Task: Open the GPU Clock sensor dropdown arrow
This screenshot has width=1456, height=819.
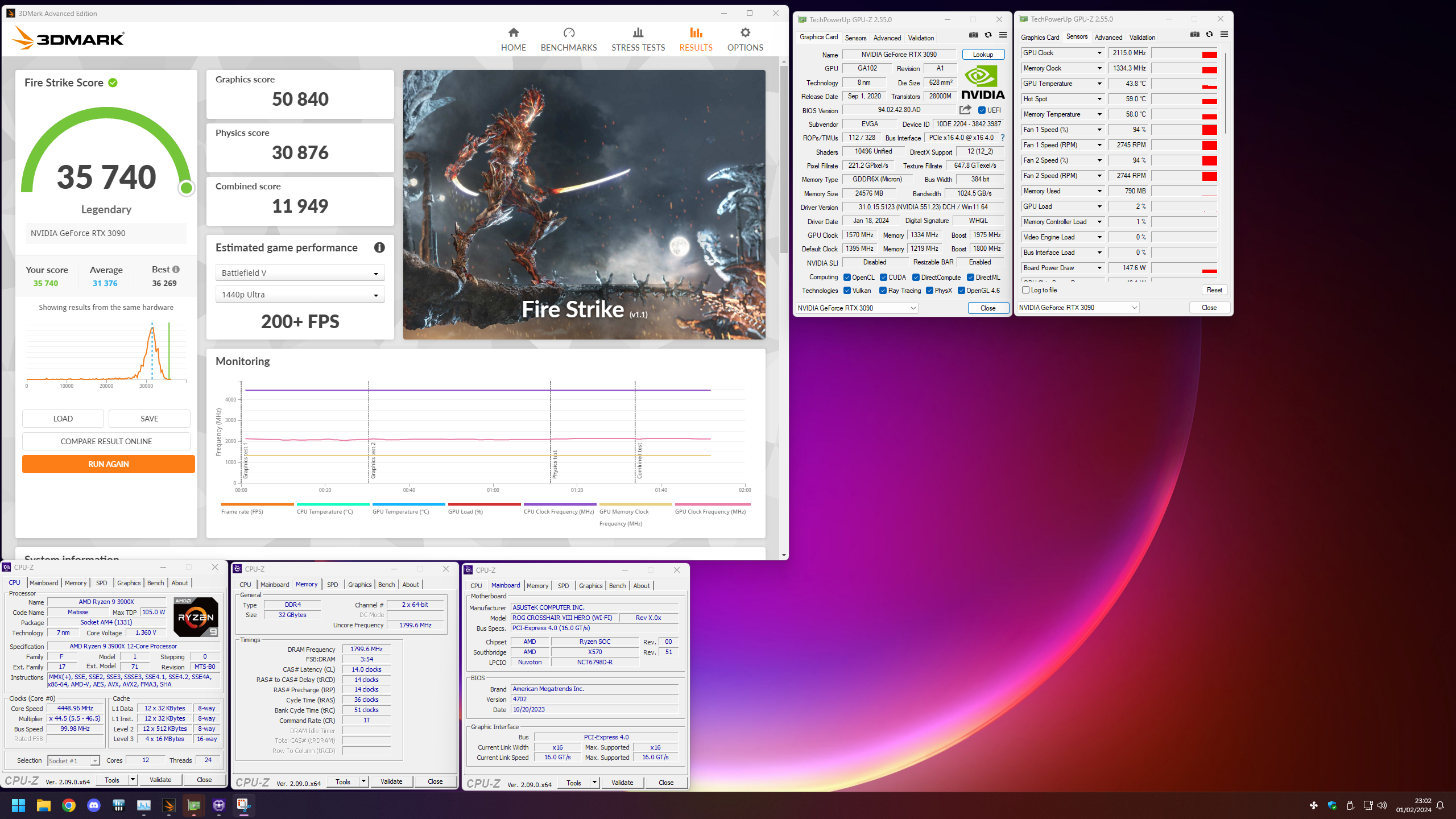Action: pyautogui.click(x=1099, y=53)
